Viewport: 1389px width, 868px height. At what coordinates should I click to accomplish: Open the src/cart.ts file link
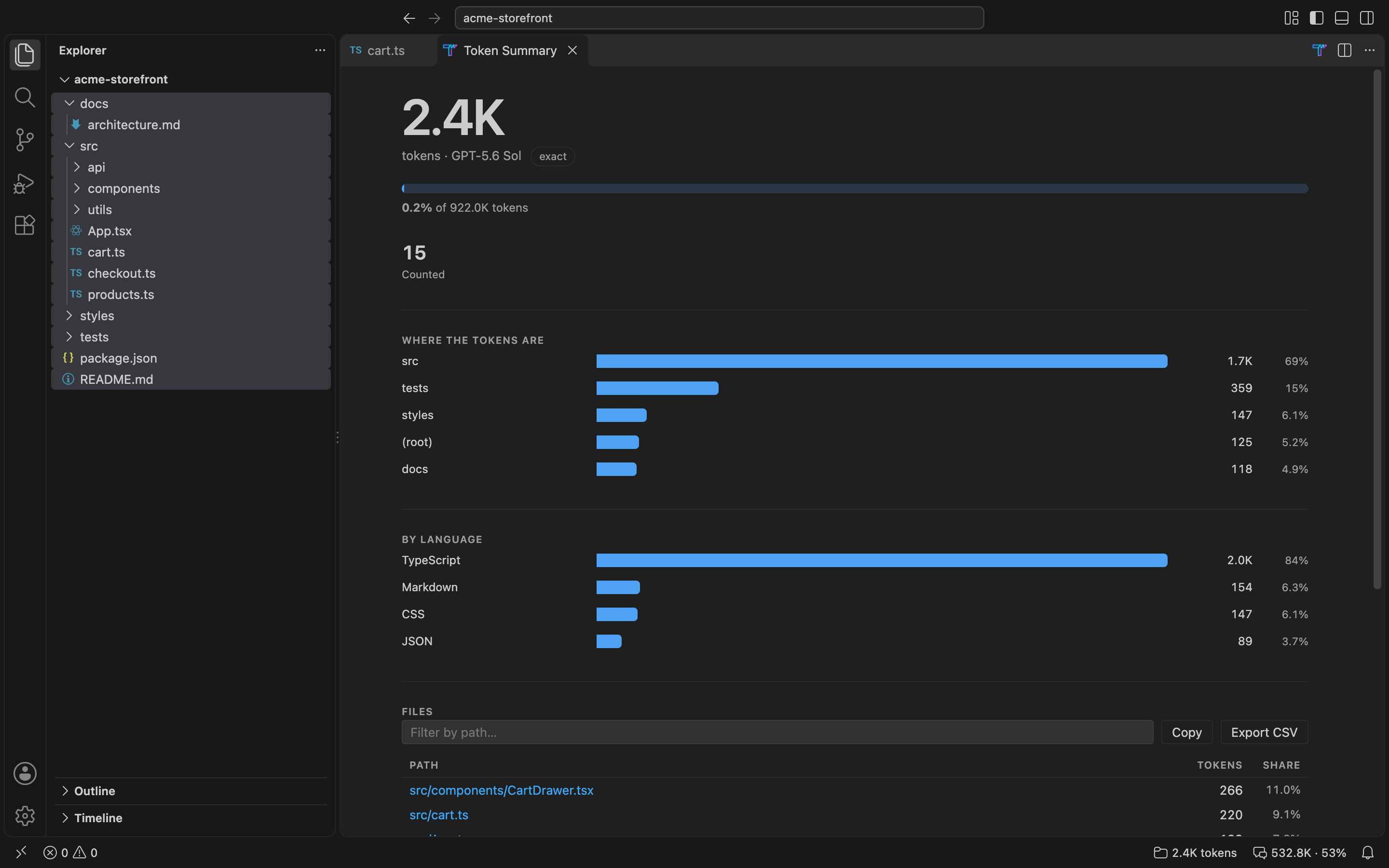pos(438,814)
